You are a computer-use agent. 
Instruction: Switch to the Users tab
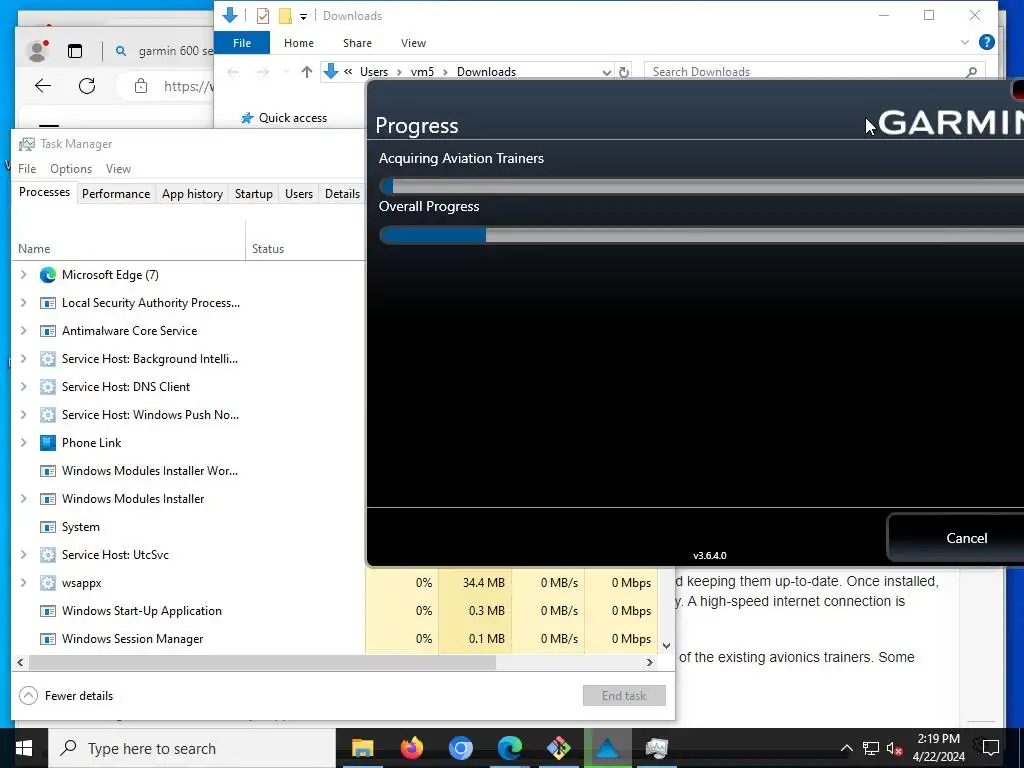click(x=298, y=194)
